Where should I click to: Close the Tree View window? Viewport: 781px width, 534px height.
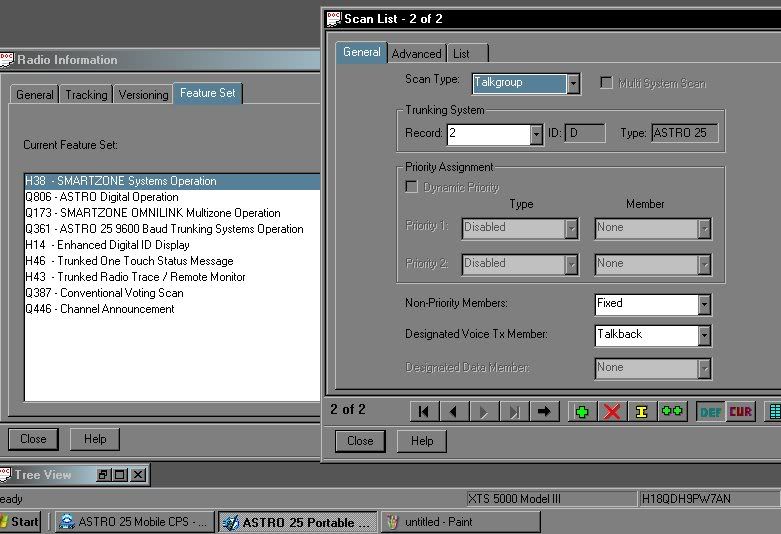[138, 475]
